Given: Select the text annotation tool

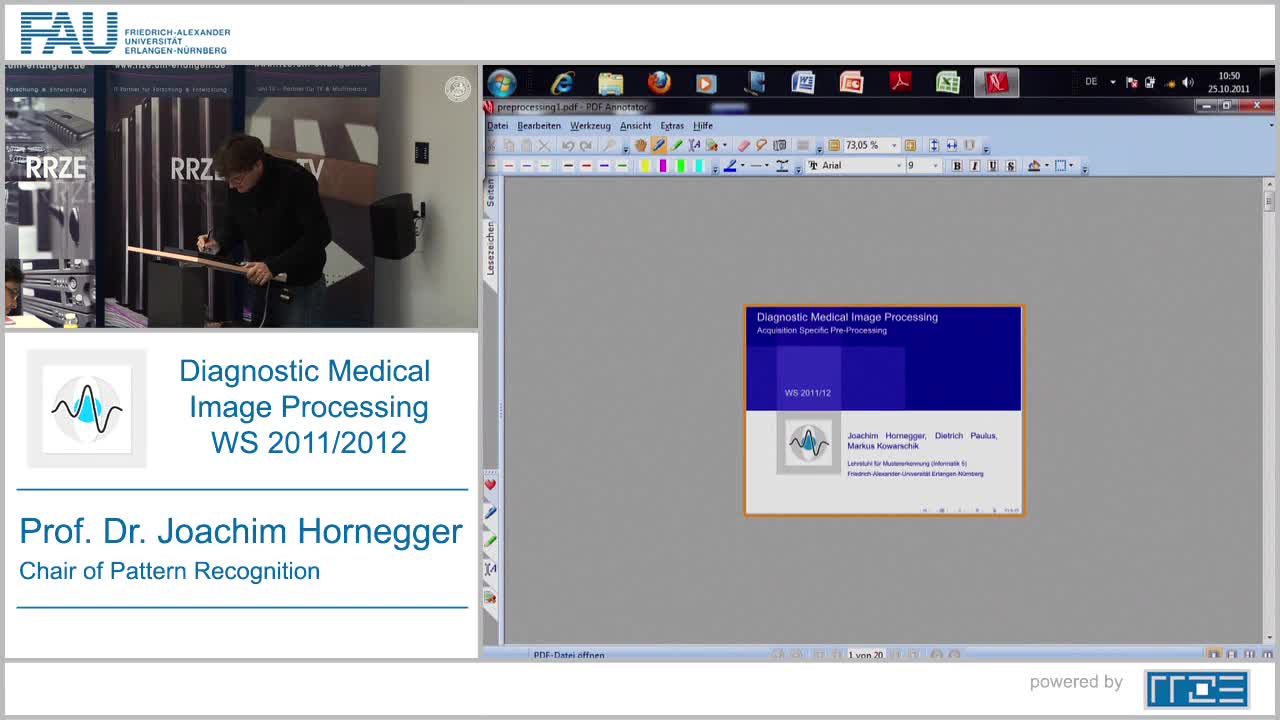Looking at the screenshot, I should 695,145.
